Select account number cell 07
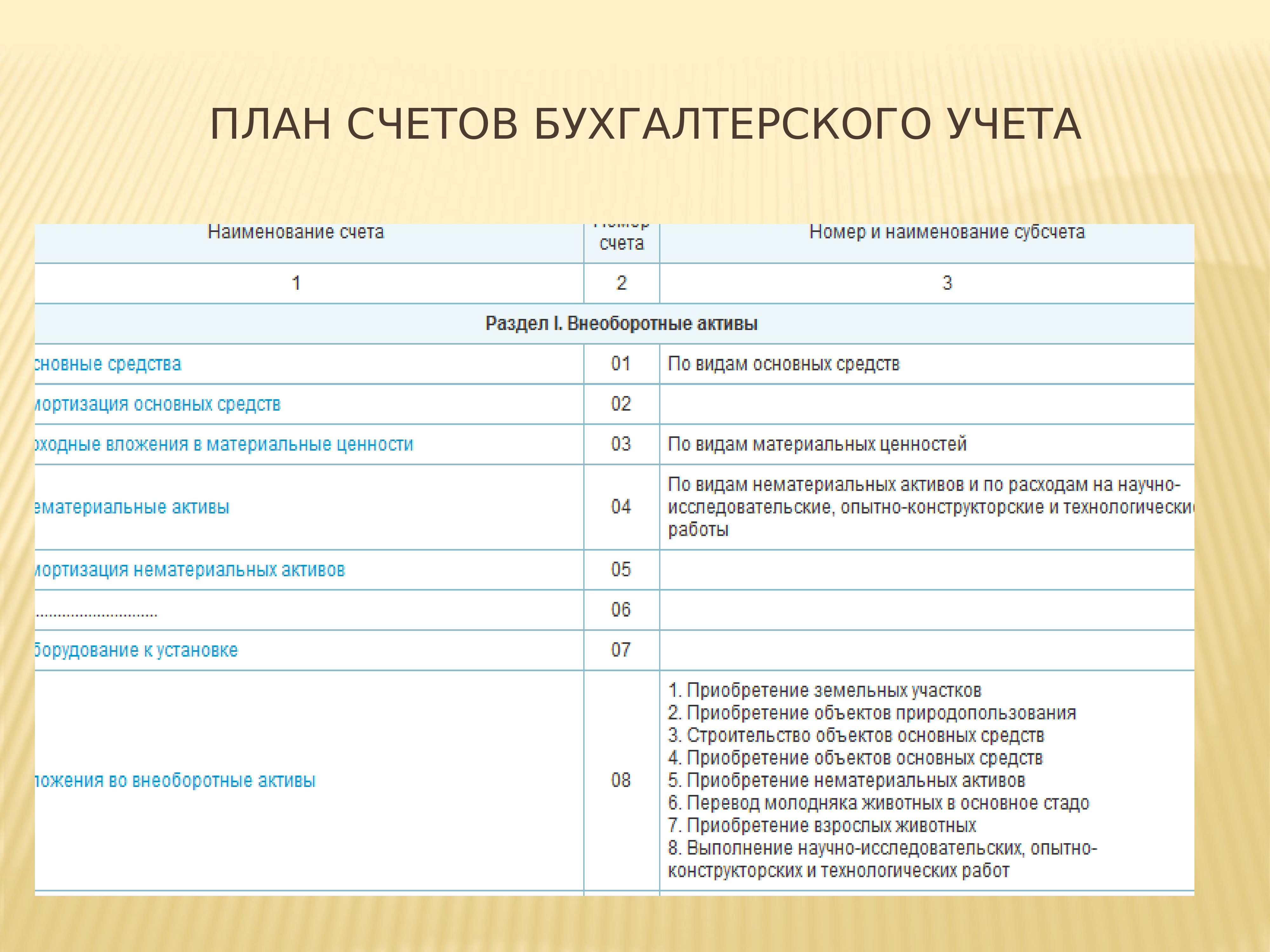 [x=621, y=650]
